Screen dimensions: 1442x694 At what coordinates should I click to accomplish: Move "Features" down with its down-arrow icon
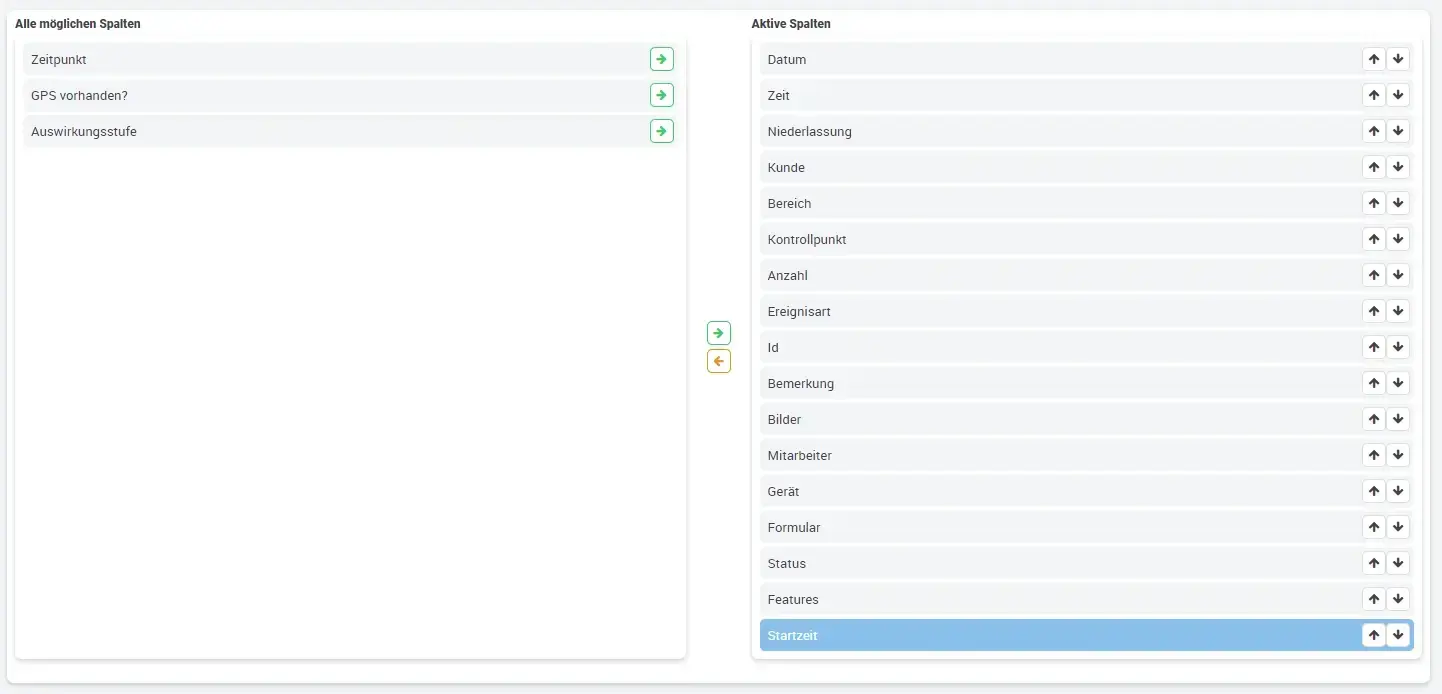[1398, 598]
